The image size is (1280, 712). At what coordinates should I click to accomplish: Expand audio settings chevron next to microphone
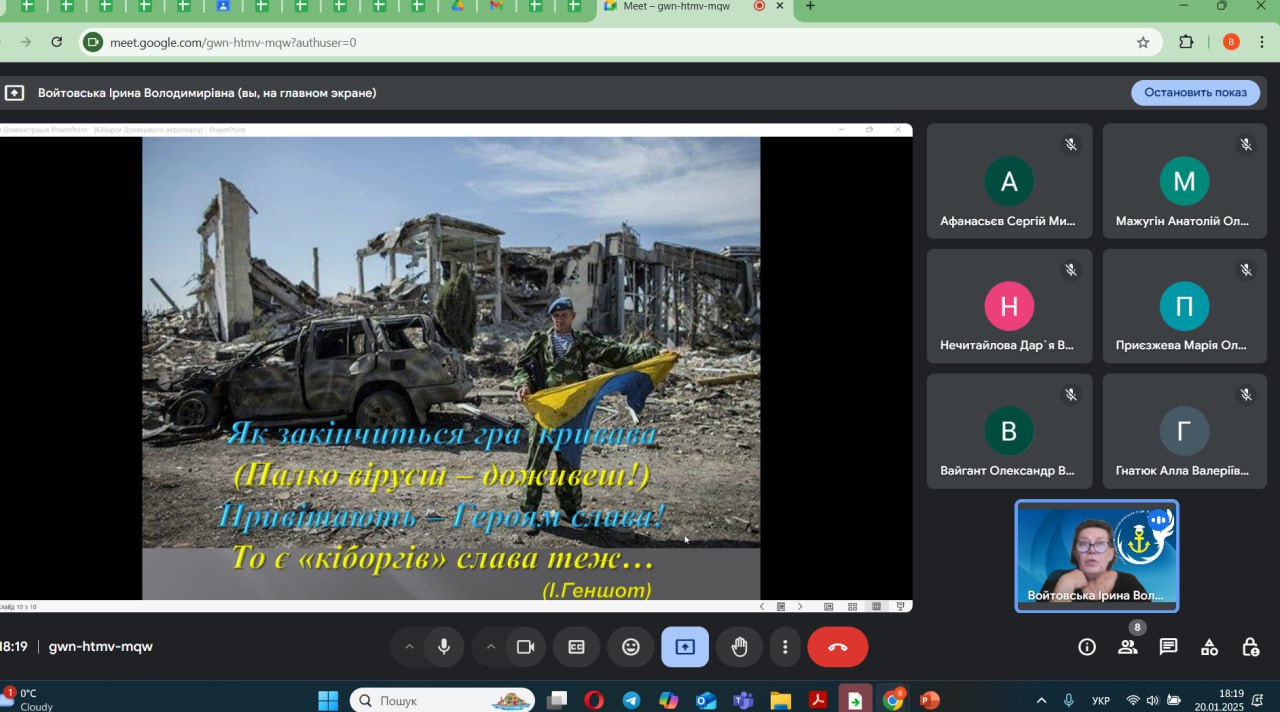(x=409, y=647)
